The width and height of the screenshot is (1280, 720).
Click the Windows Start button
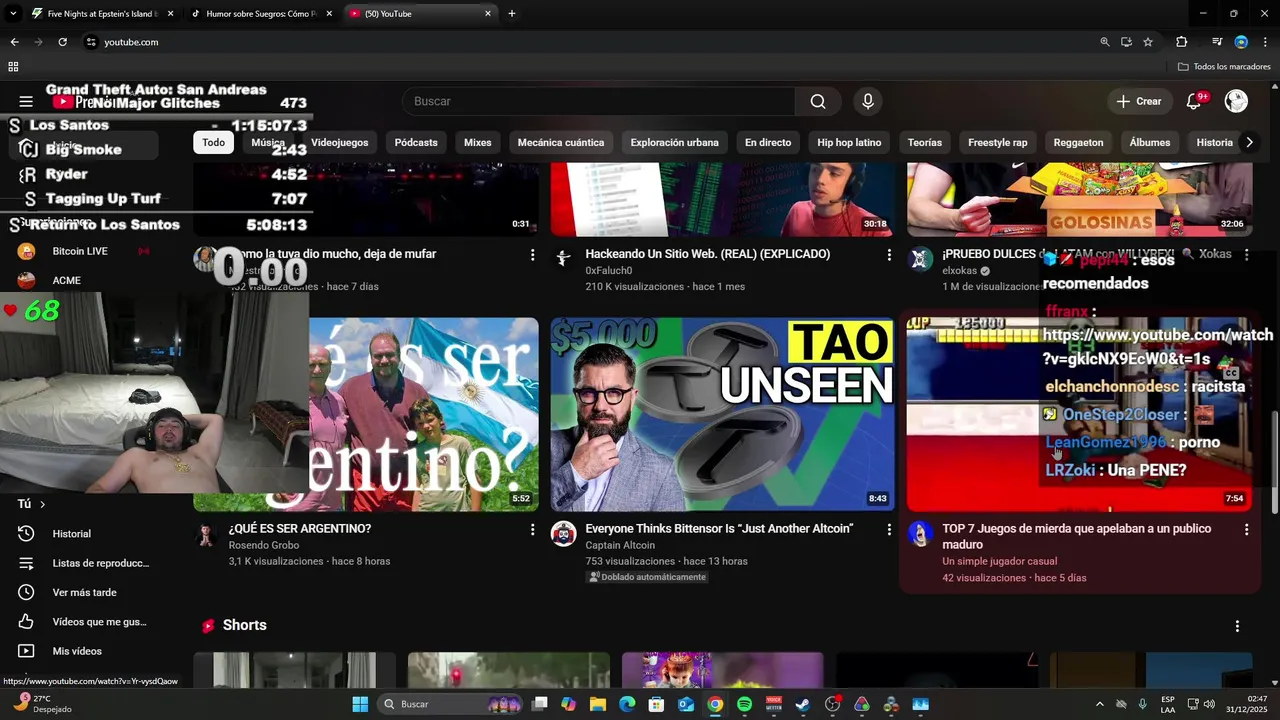click(360, 704)
